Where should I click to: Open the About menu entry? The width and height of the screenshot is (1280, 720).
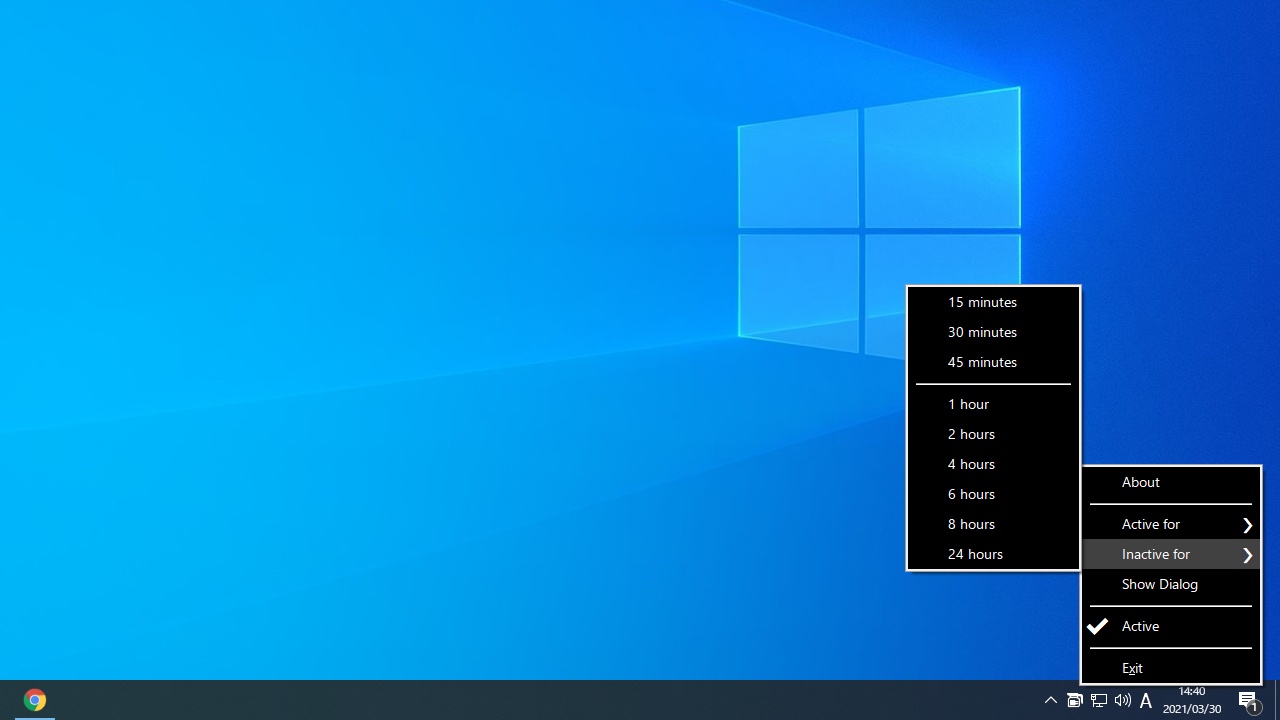point(1171,483)
